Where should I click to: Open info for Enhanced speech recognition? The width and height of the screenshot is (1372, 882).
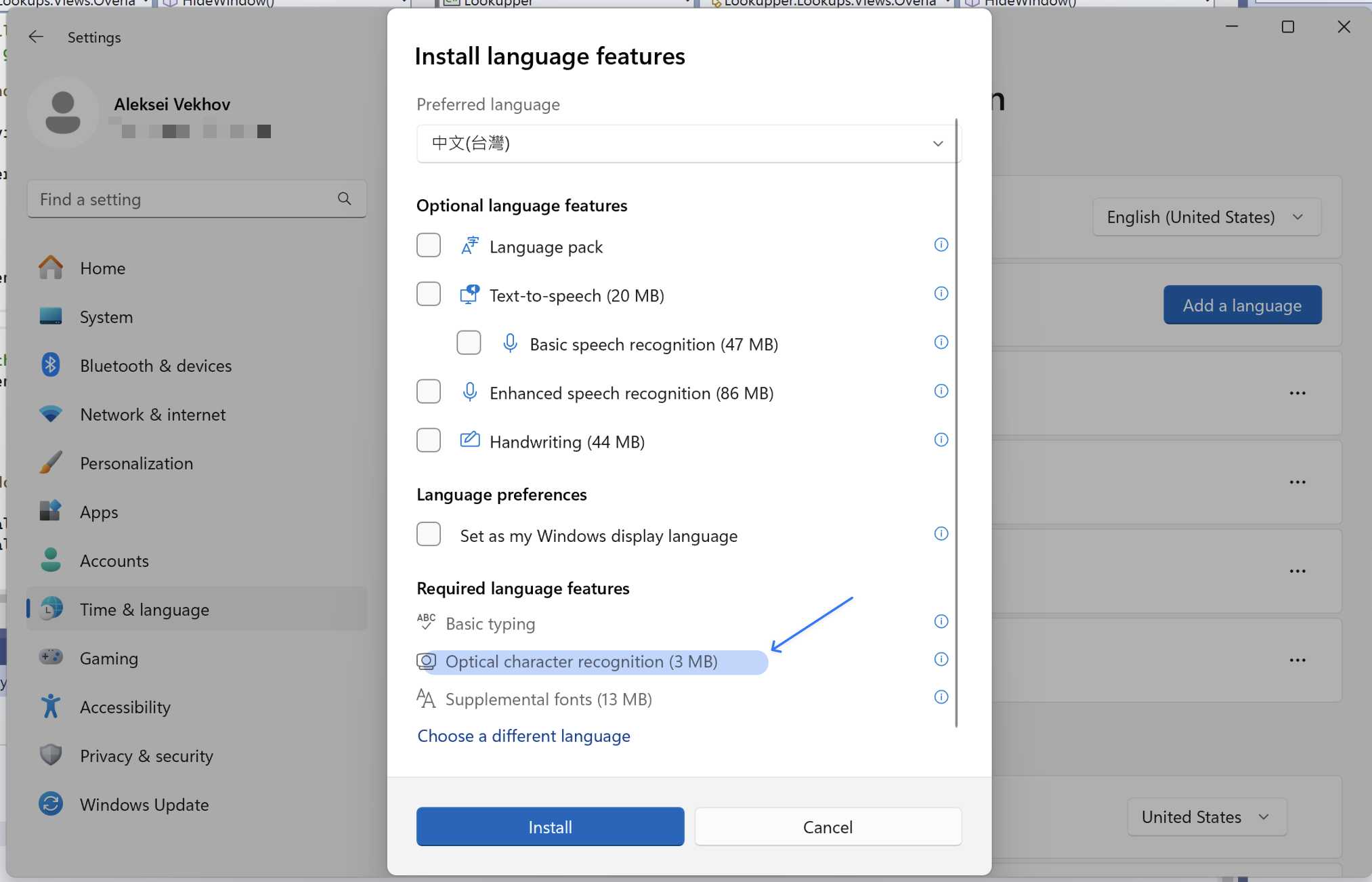[941, 391]
